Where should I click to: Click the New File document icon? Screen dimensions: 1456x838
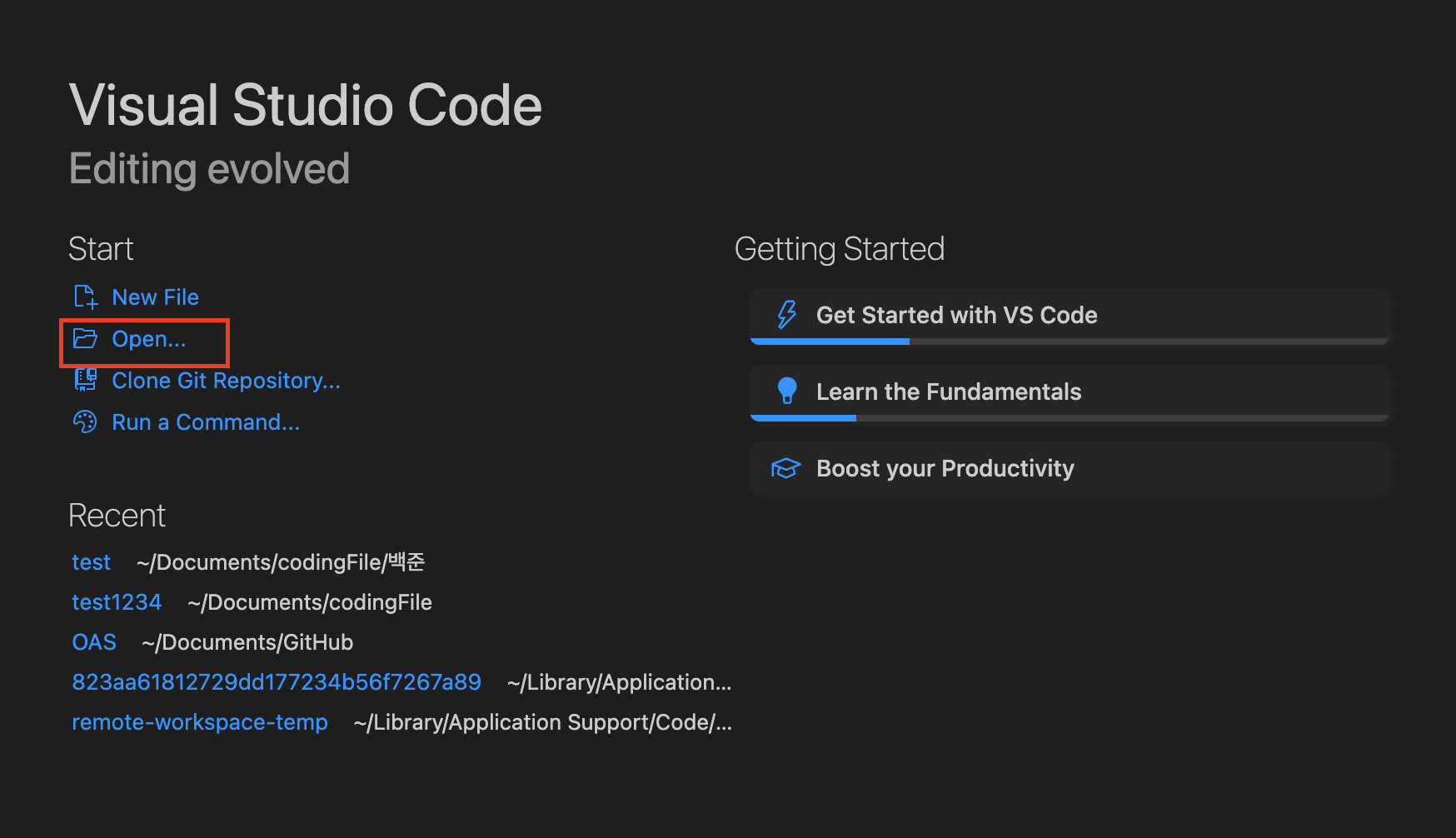pos(86,297)
